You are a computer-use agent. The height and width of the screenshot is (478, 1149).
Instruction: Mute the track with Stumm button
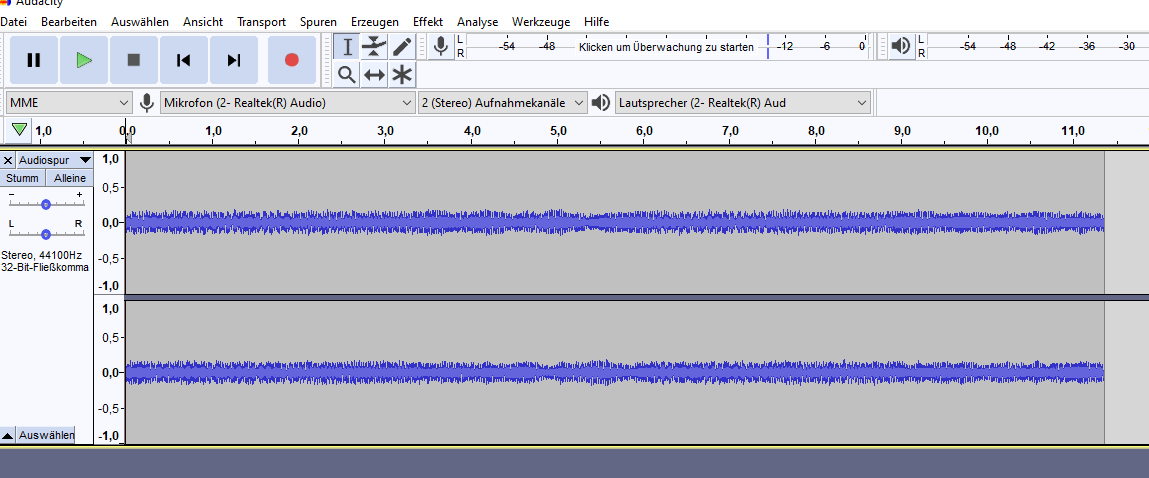23,178
